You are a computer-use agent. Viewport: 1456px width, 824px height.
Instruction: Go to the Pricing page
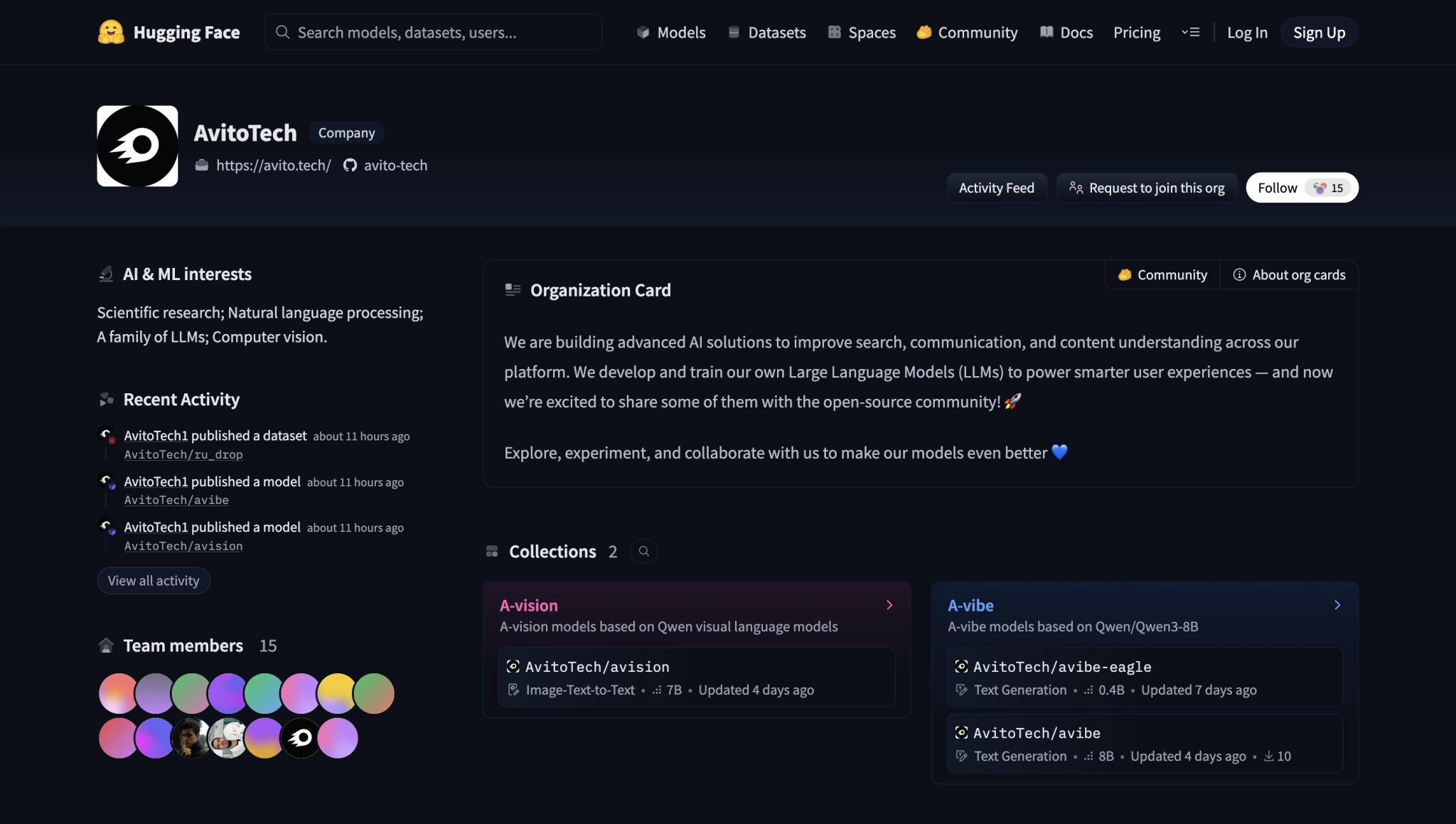(x=1136, y=32)
